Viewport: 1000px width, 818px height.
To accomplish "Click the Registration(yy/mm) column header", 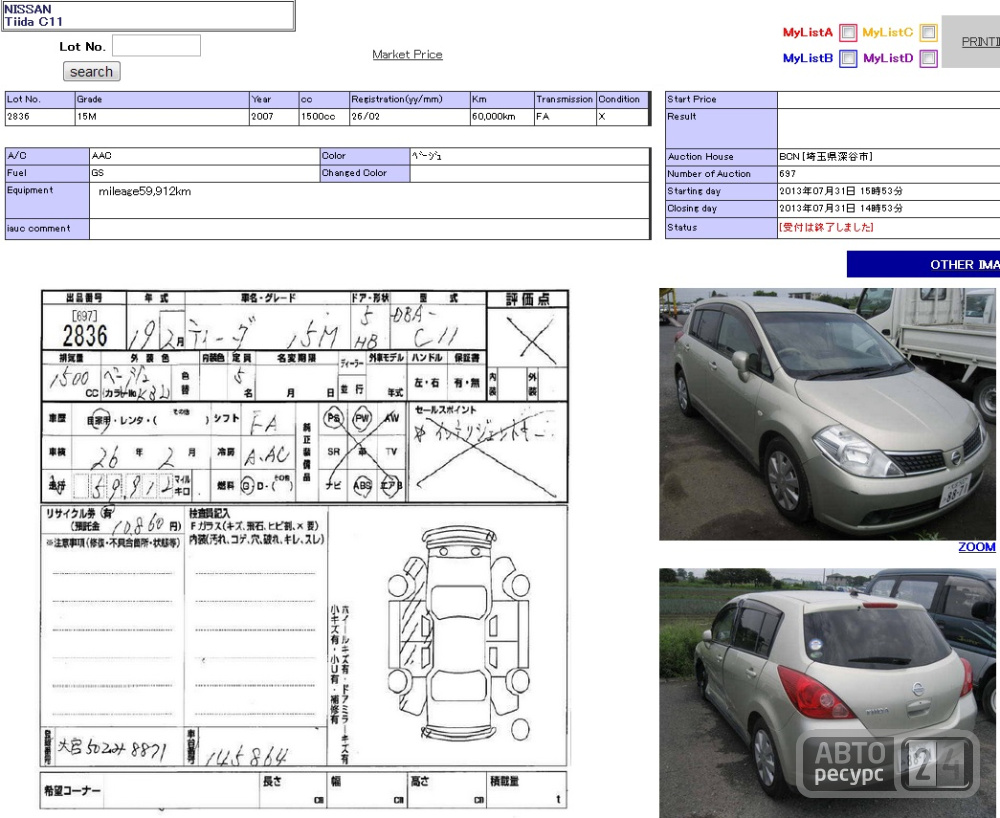I will (x=409, y=99).
